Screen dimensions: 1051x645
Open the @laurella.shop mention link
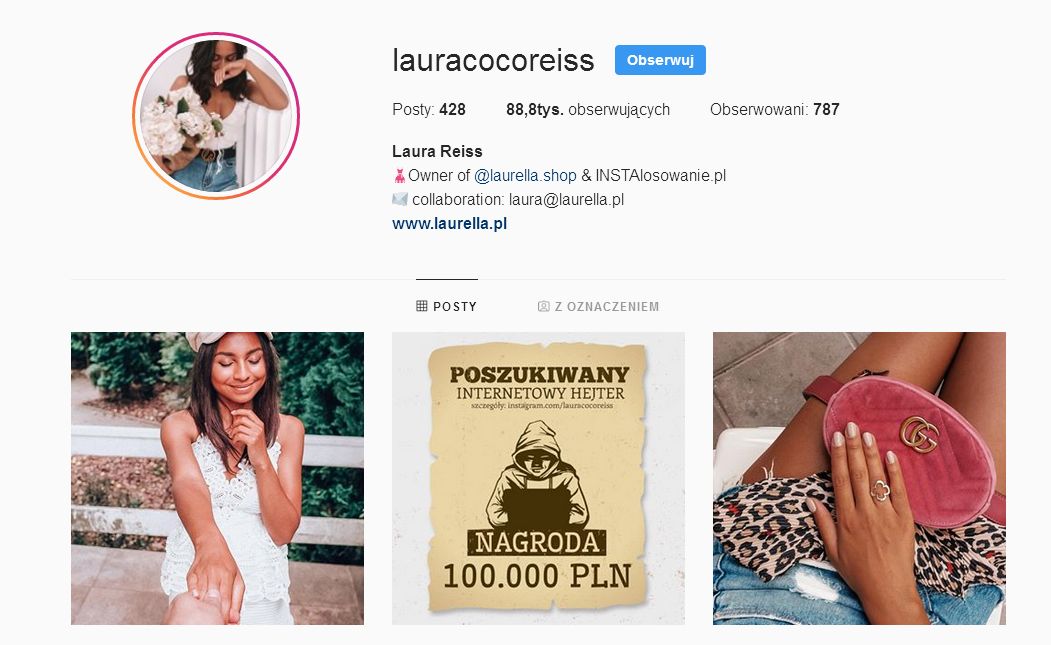525,176
